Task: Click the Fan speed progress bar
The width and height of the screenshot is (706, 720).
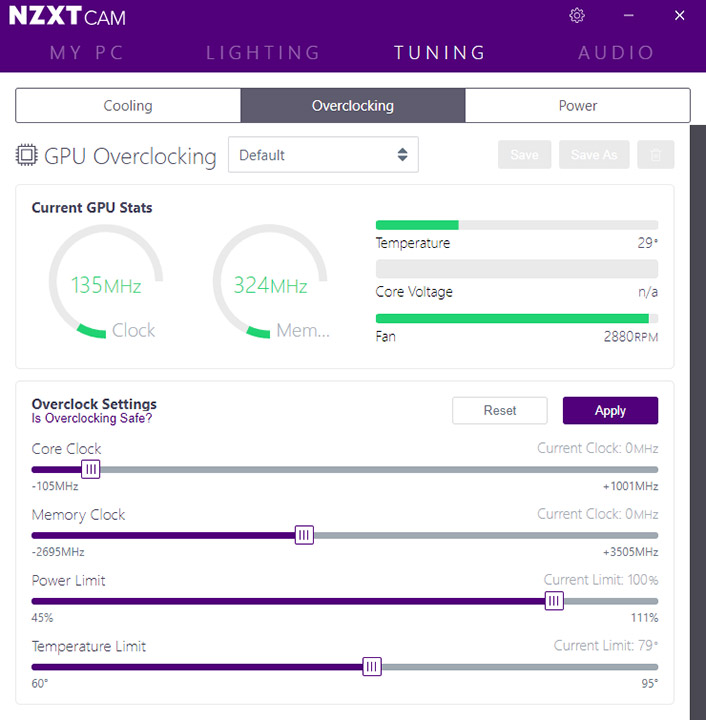Action: coord(517,319)
